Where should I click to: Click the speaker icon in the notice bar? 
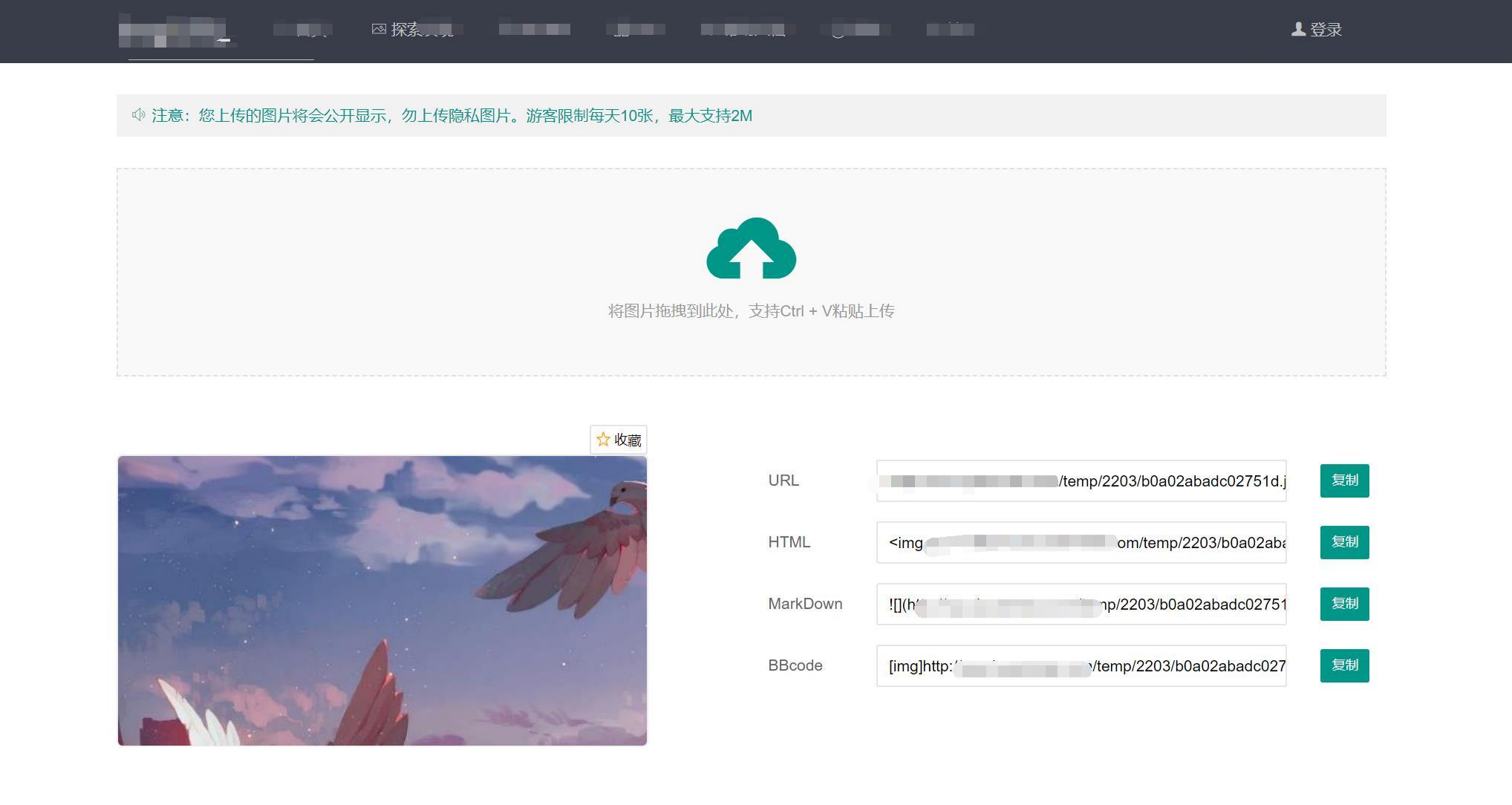coord(137,115)
